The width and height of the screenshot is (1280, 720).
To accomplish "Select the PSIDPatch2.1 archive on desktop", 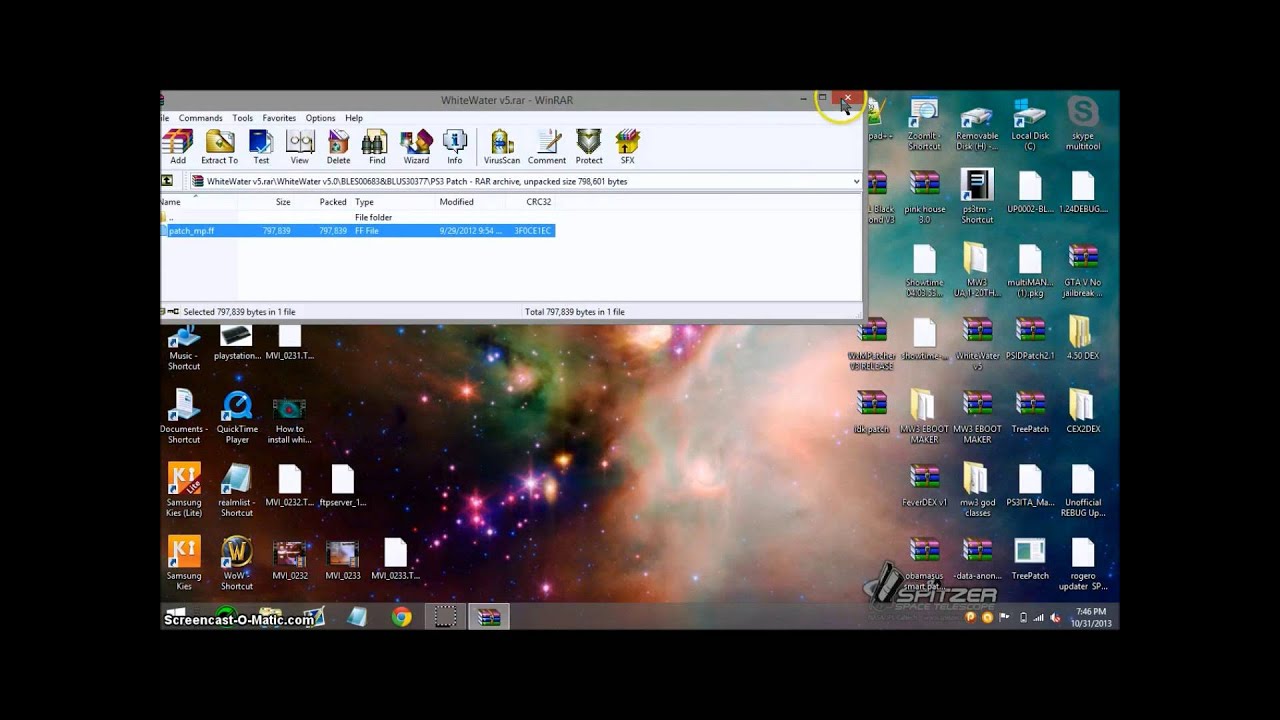I will point(1030,339).
